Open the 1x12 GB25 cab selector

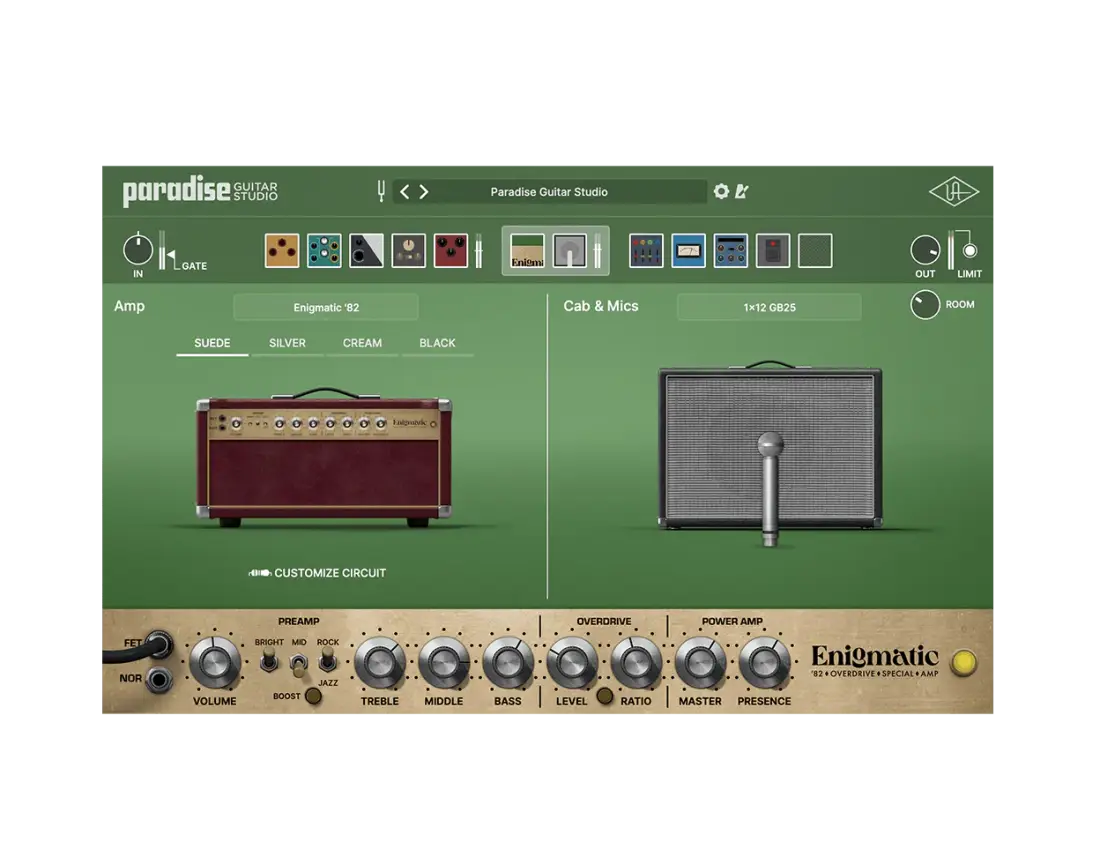[769, 306]
